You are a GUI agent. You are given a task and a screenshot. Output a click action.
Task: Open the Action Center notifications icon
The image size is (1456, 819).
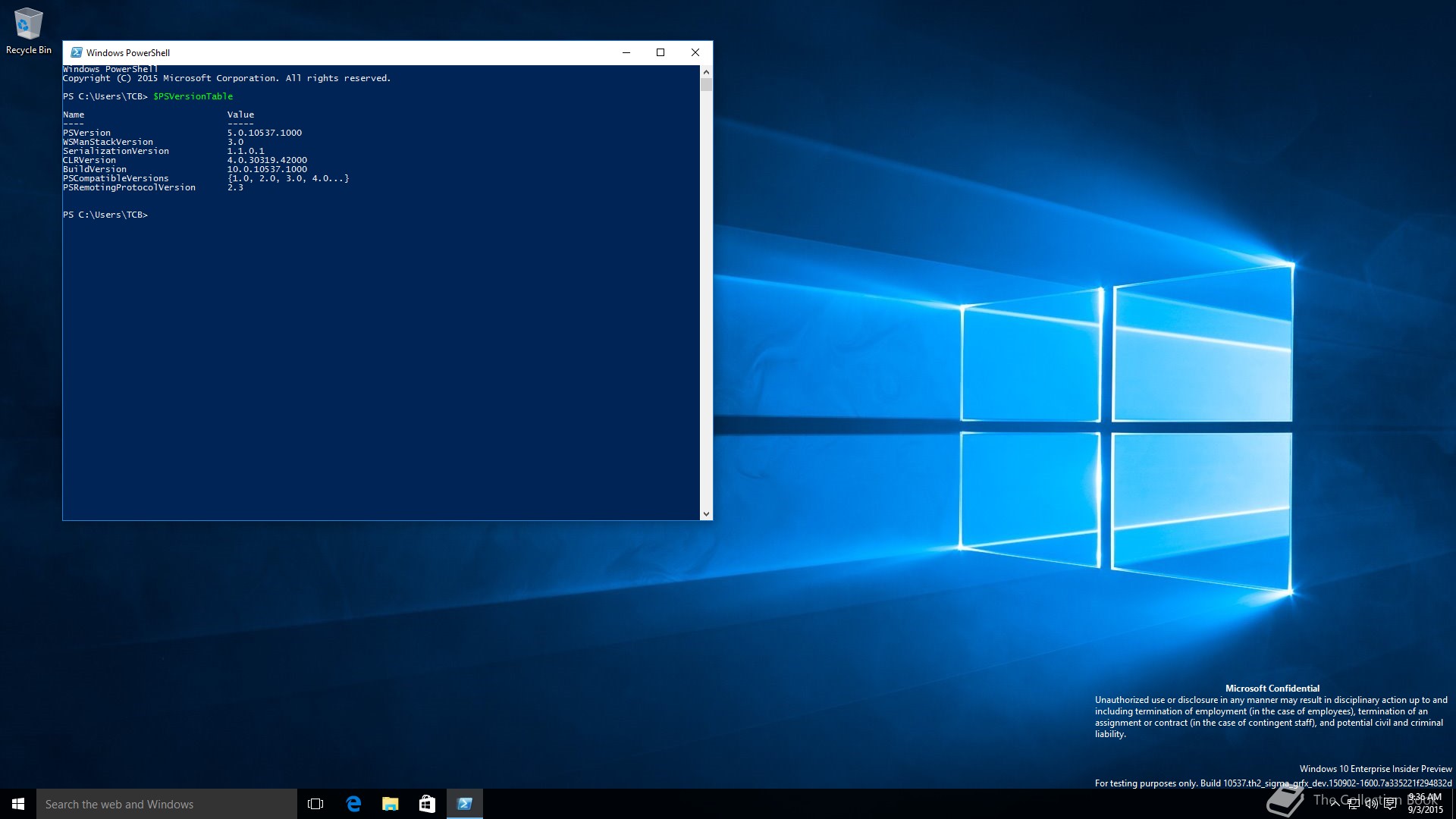click(1390, 804)
